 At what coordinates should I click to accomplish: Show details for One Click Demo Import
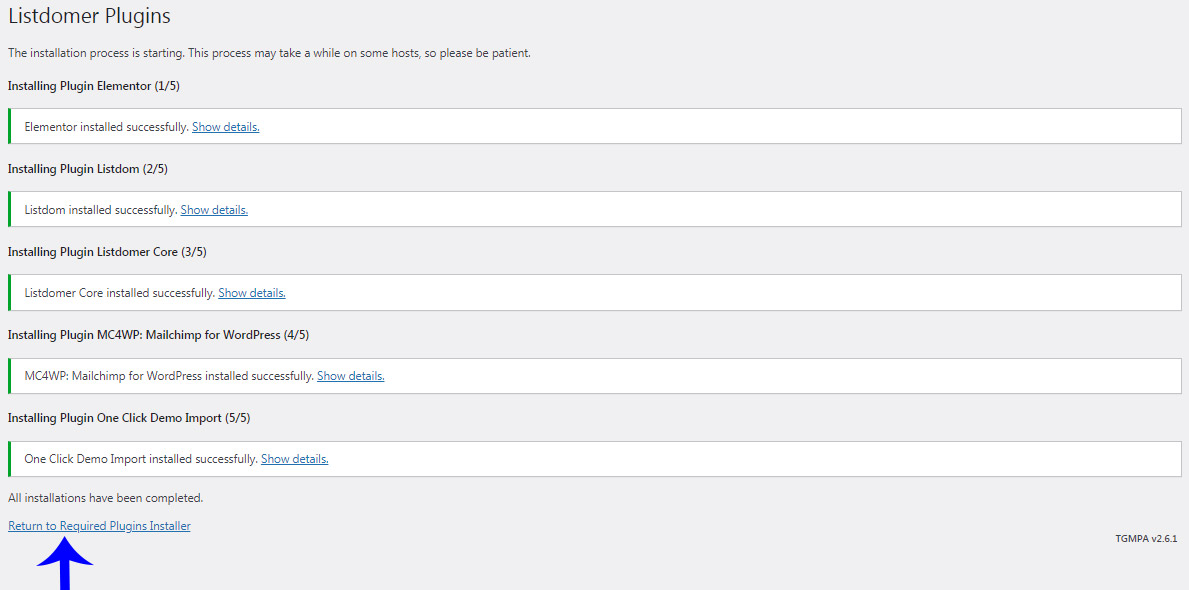(294, 459)
